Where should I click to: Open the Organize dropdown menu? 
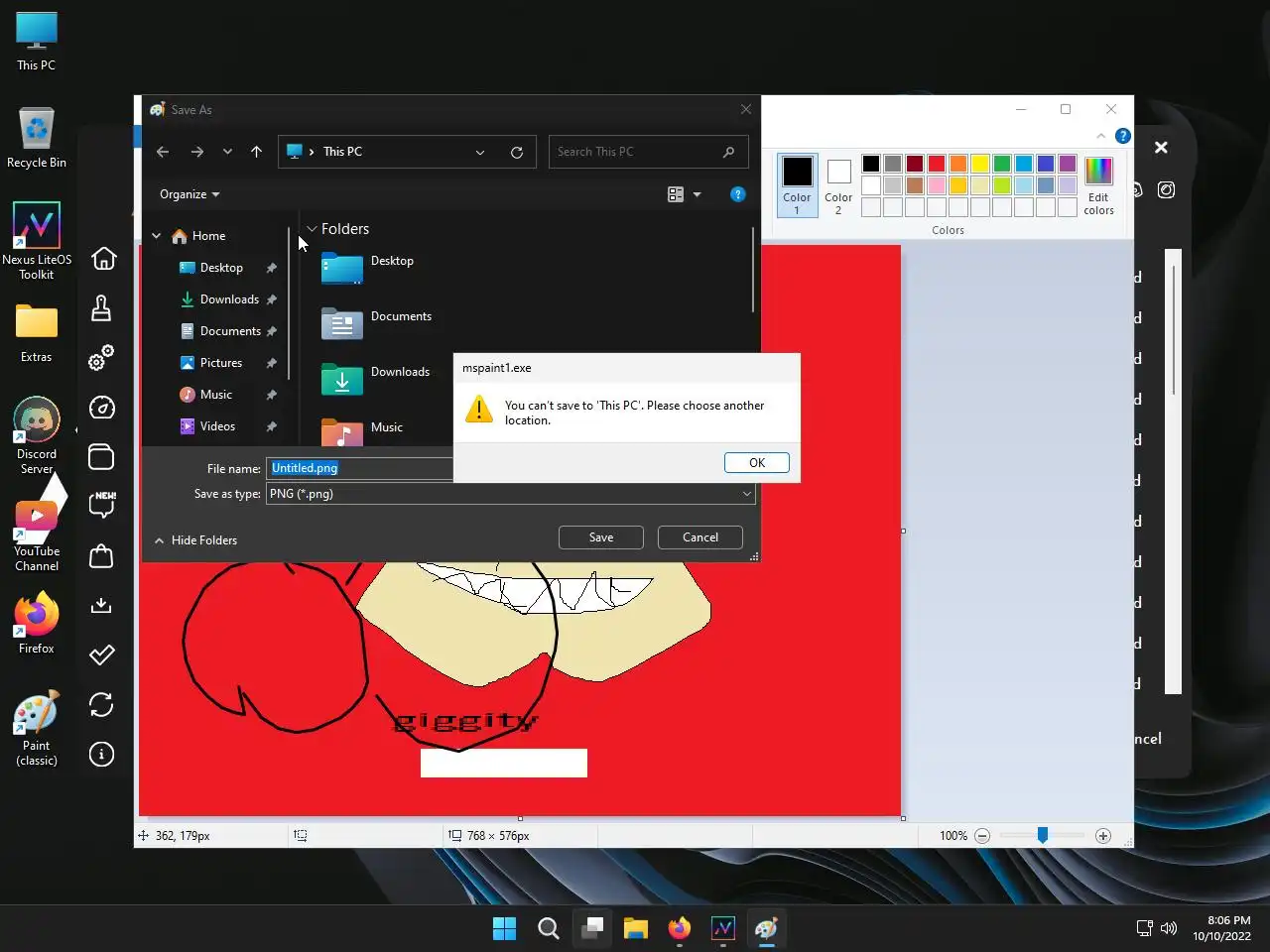pyautogui.click(x=190, y=194)
